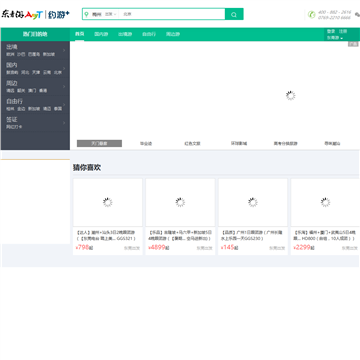360x360 pixels.
Task: Expand the 自由行 category arrow
Action: [x=64, y=104]
